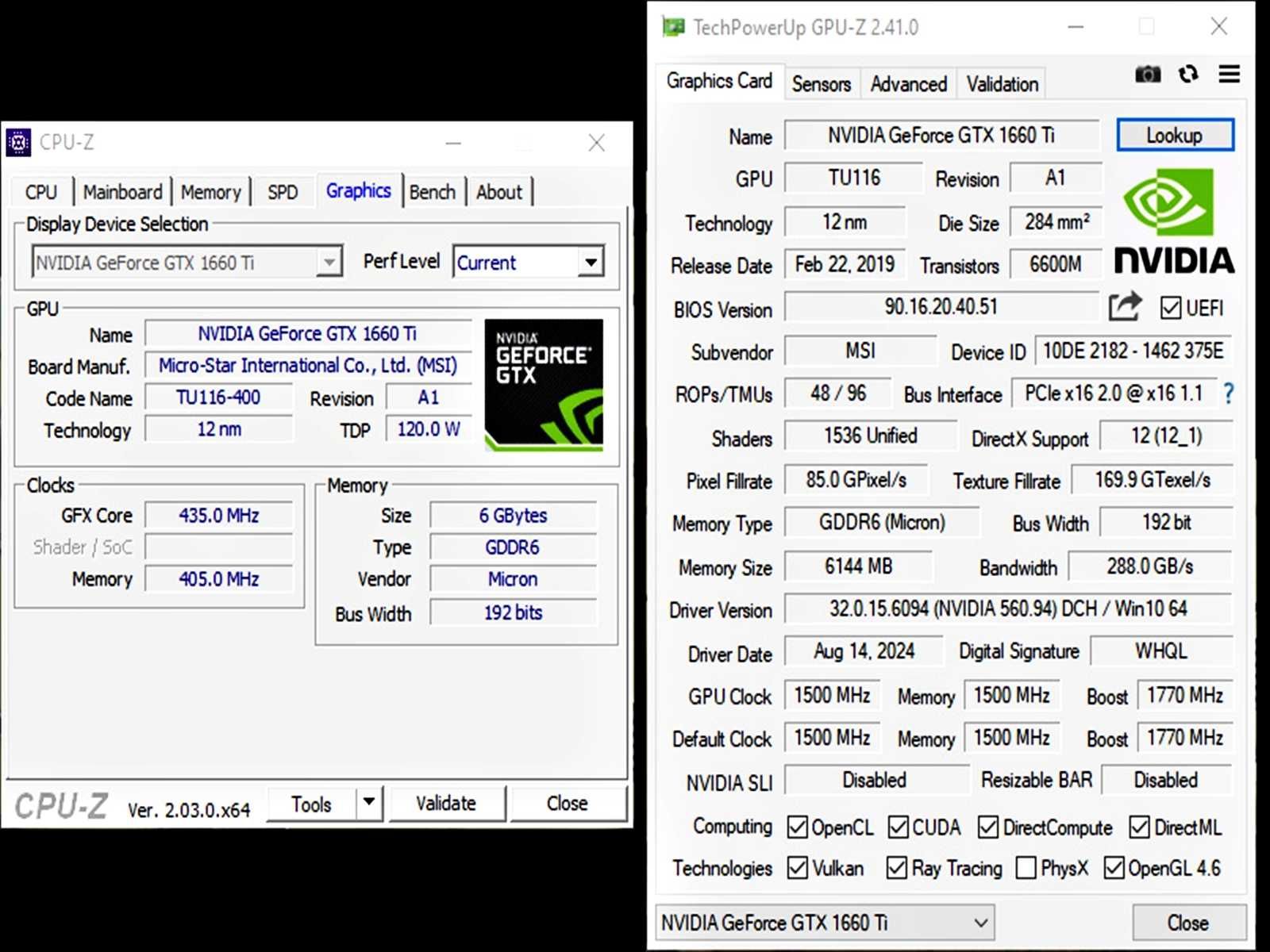The height and width of the screenshot is (952, 1270).
Task: Click the Lookup button
Action: click(x=1175, y=135)
